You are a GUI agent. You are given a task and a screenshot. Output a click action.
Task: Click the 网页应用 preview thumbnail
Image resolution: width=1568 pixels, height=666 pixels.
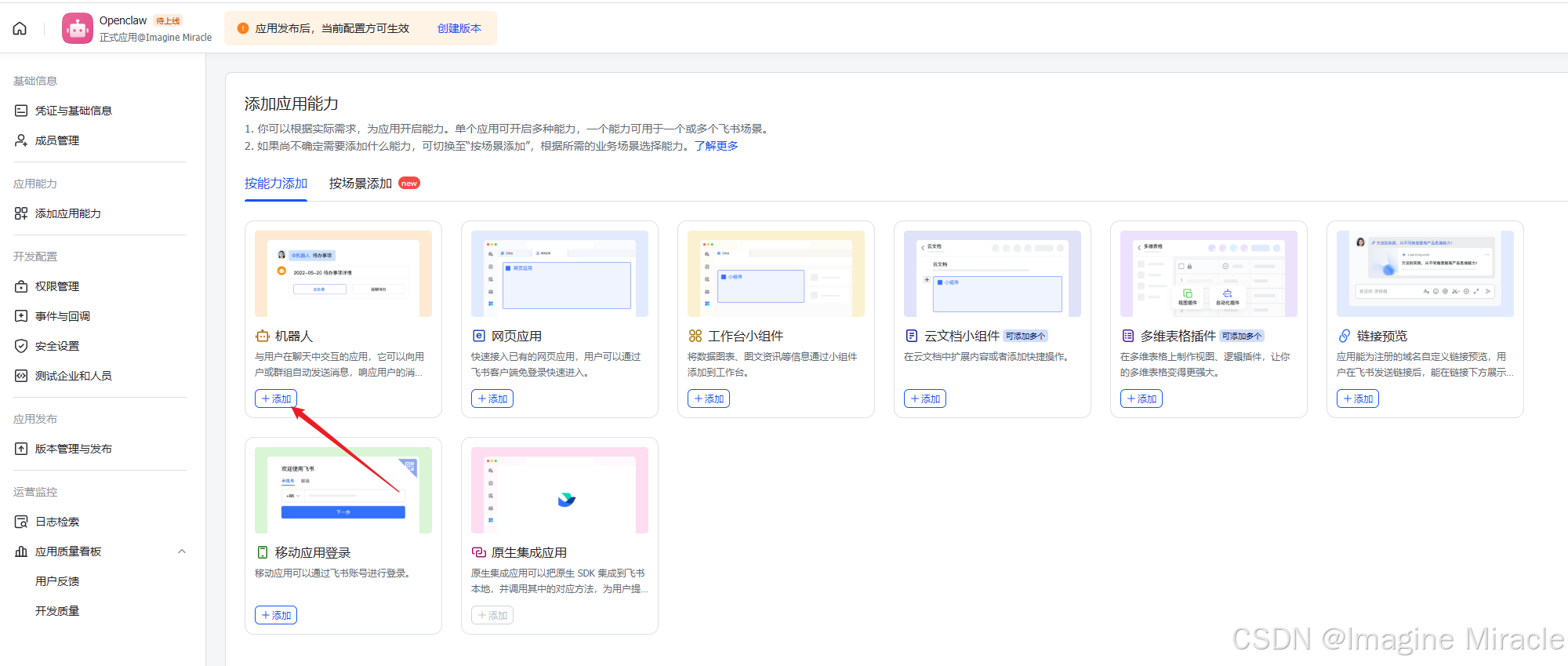pyautogui.click(x=560, y=274)
